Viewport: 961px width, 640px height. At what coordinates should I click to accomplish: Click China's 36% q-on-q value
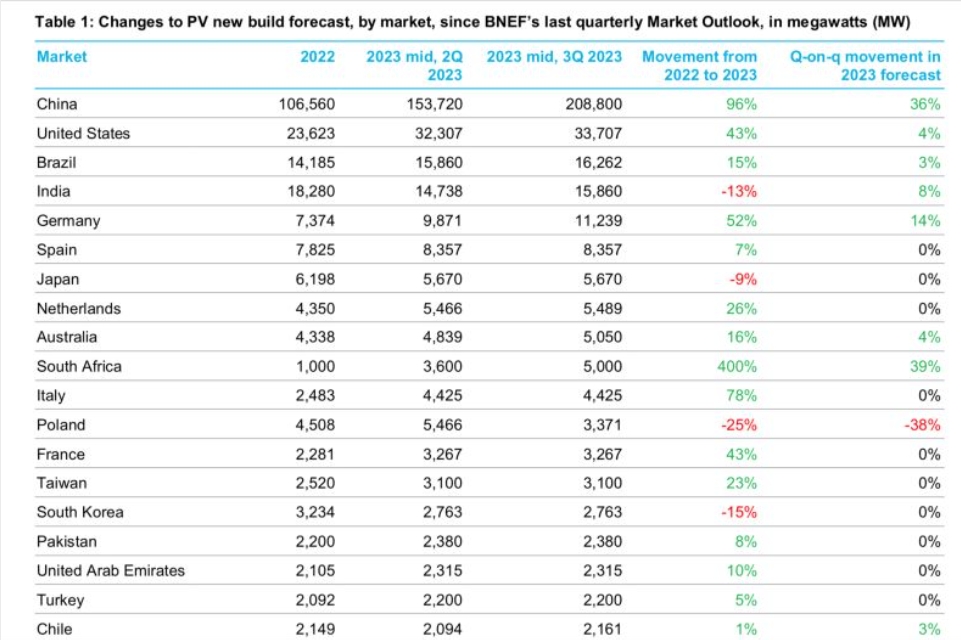click(x=925, y=104)
